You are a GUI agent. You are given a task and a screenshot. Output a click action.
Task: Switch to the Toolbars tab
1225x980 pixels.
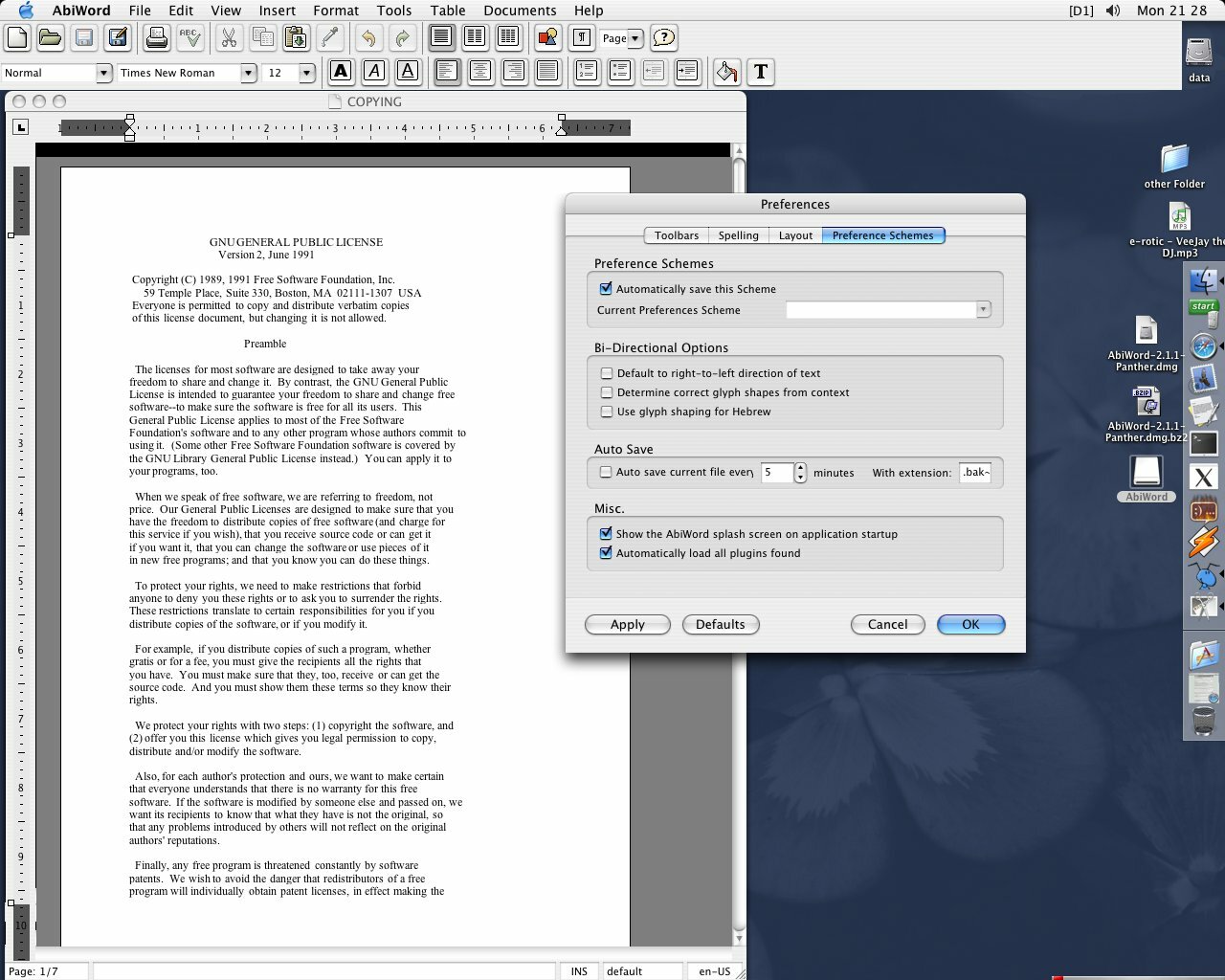click(x=677, y=235)
